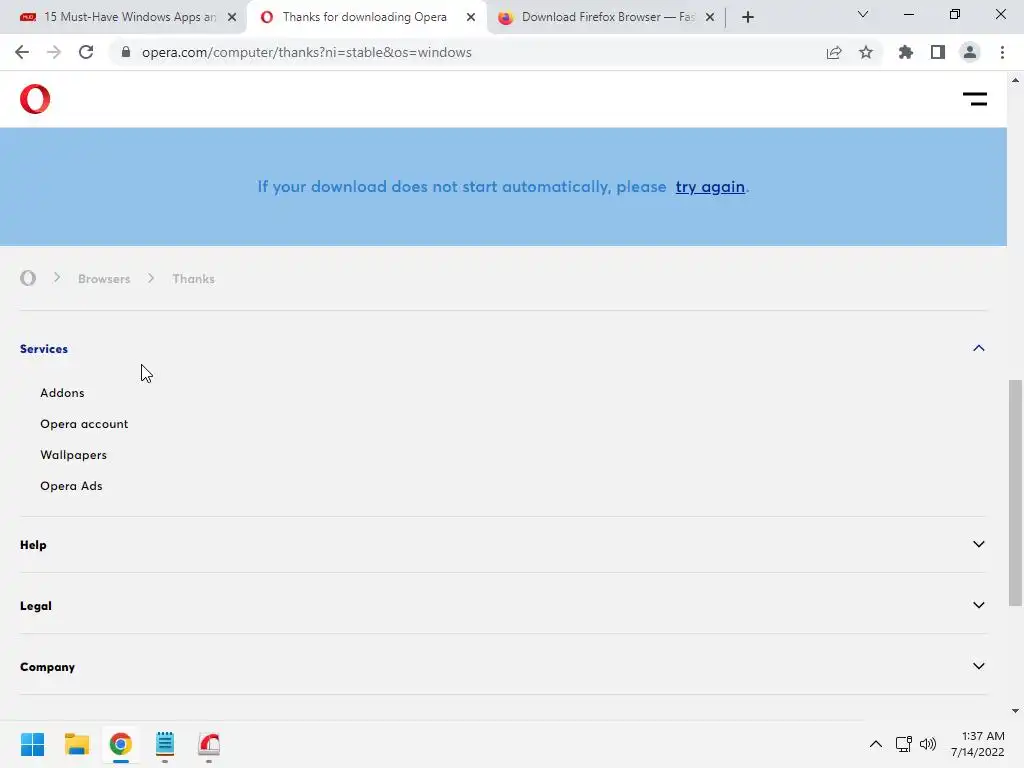Reload the current page
This screenshot has height=768, width=1024.
pos(86,52)
